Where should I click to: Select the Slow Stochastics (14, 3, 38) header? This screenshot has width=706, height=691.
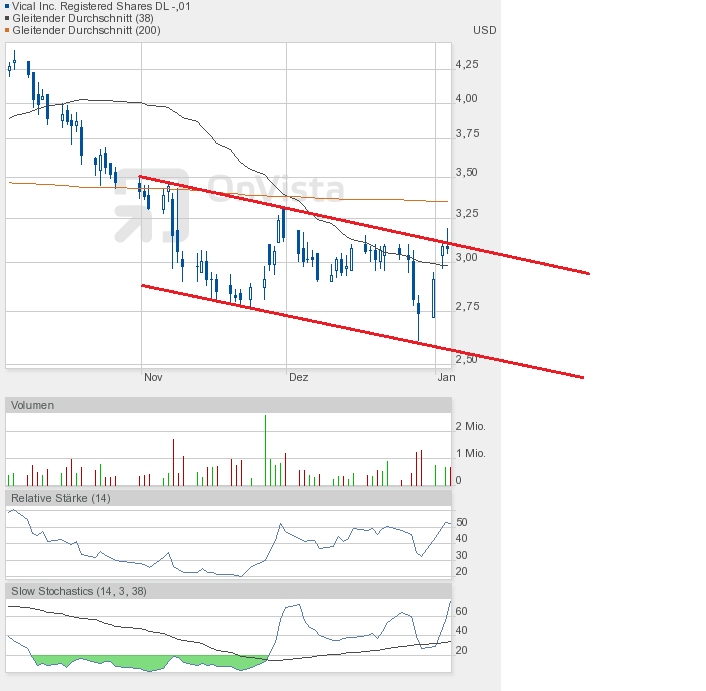pyautogui.click(x=228, y=591)
